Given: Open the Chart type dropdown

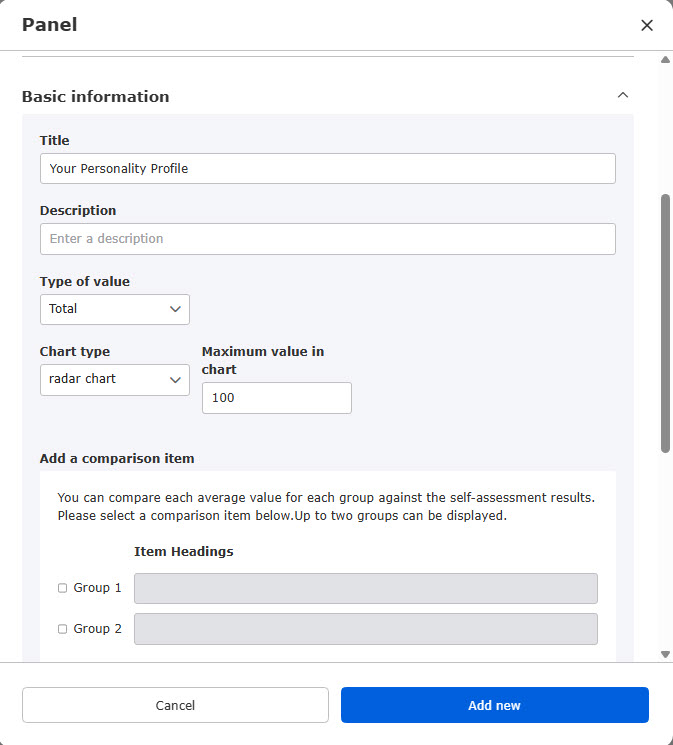Looking at the screenshot, I should pos(115,380).
